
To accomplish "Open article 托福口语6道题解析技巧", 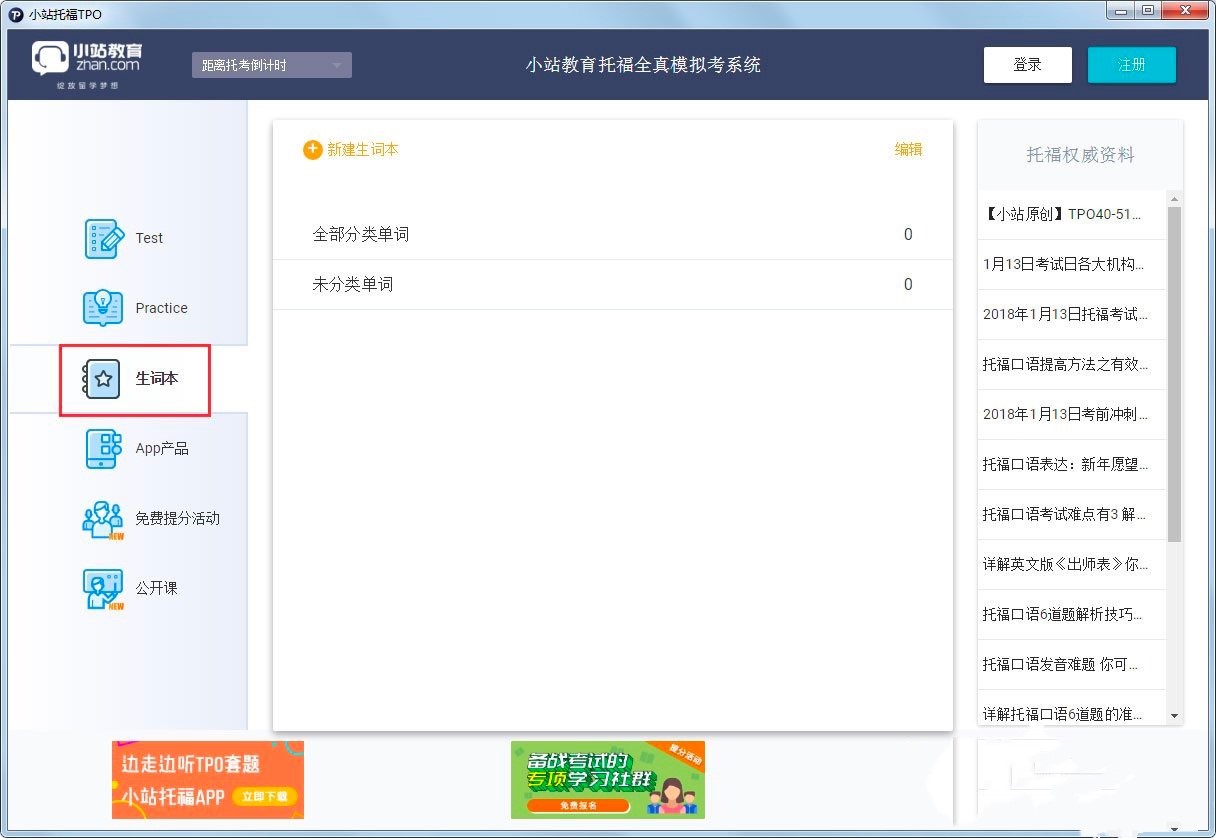I will click(x=1072, y=615).
